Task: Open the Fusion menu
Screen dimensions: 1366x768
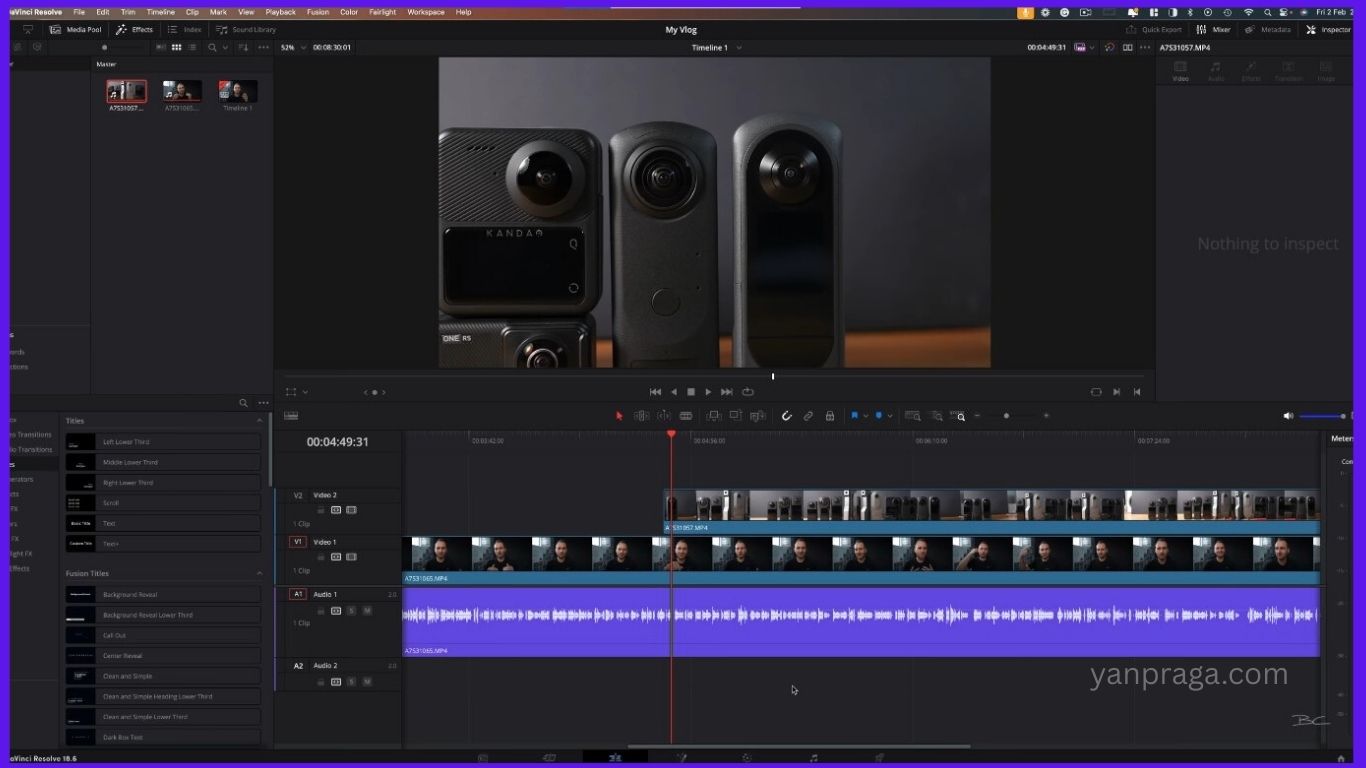Action: [x=318, y=12]
